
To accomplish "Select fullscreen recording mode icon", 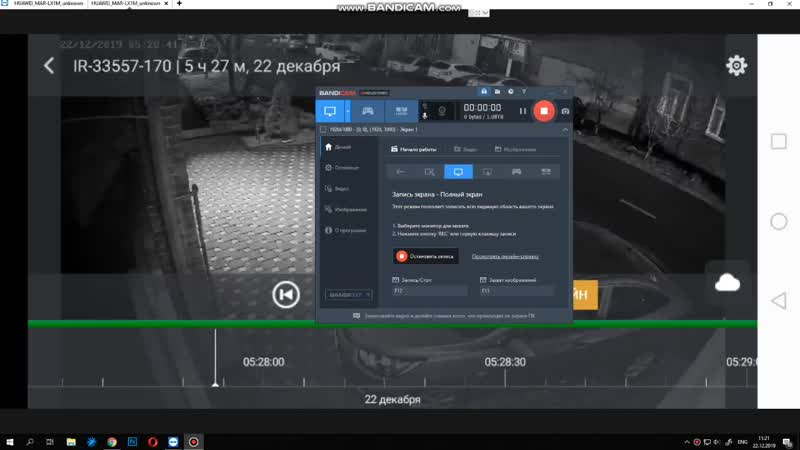I will coord(458,172).
